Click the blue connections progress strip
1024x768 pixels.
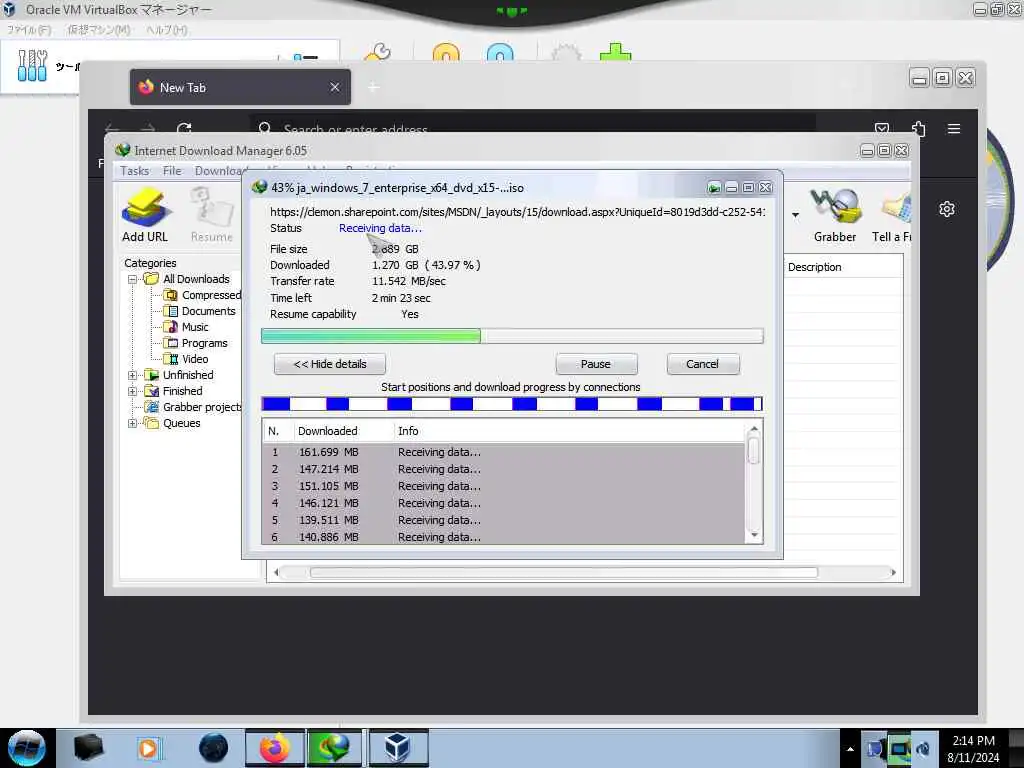click(x=512, y=404)
